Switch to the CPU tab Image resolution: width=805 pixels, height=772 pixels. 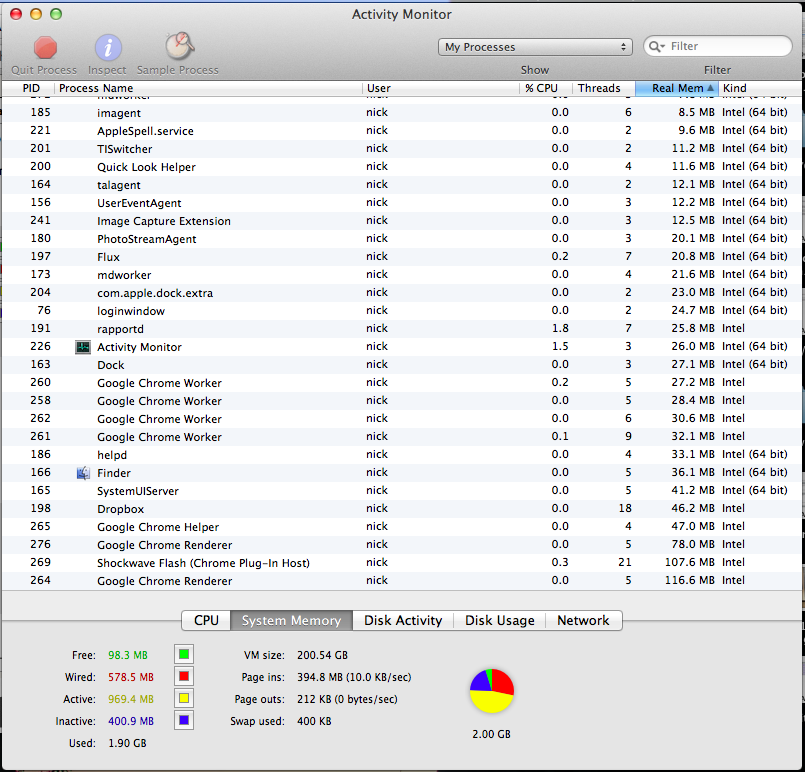(x=206, y=620)
